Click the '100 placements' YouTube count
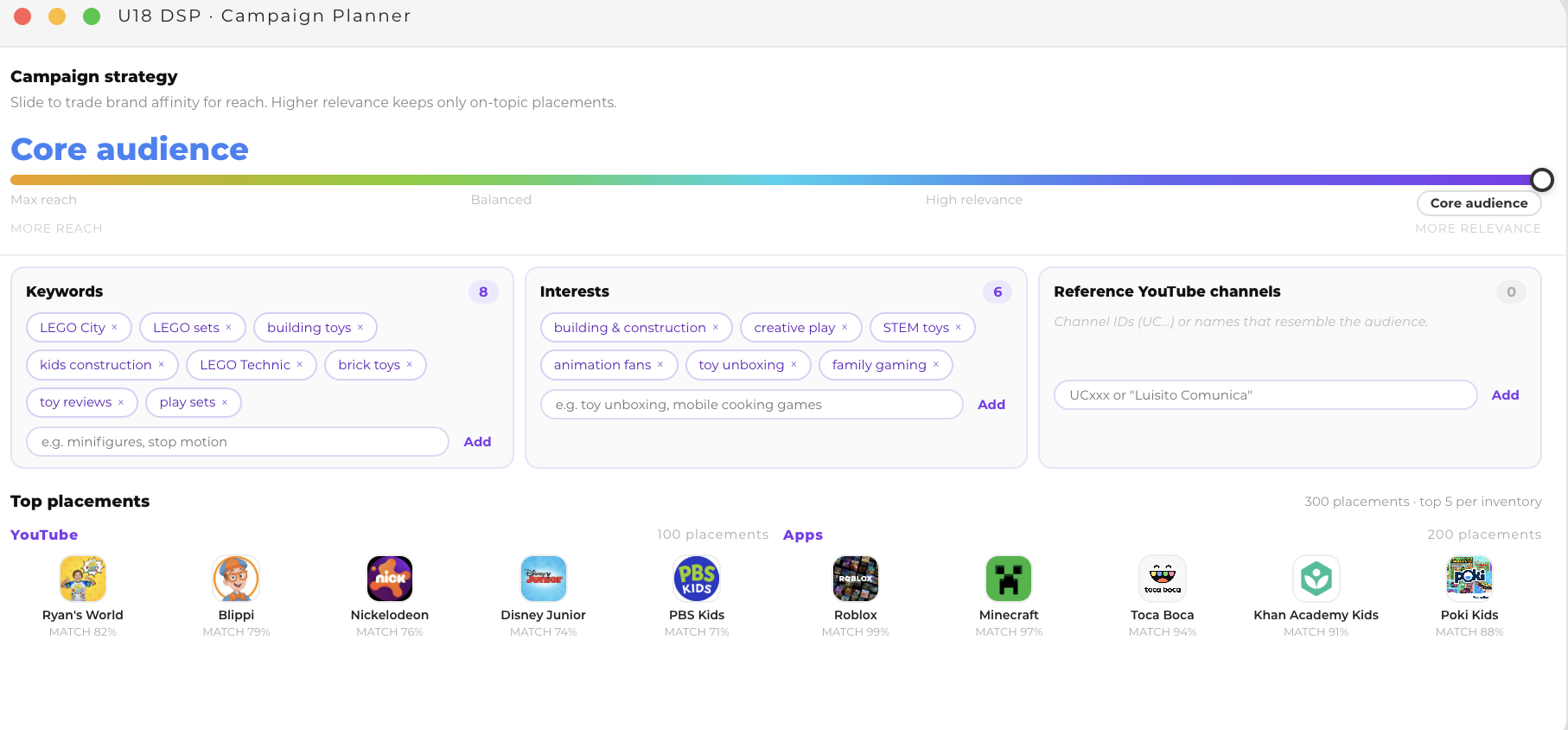Image resolution: width=1568 pixels, height=730 pixels. [x=712, y=535]
